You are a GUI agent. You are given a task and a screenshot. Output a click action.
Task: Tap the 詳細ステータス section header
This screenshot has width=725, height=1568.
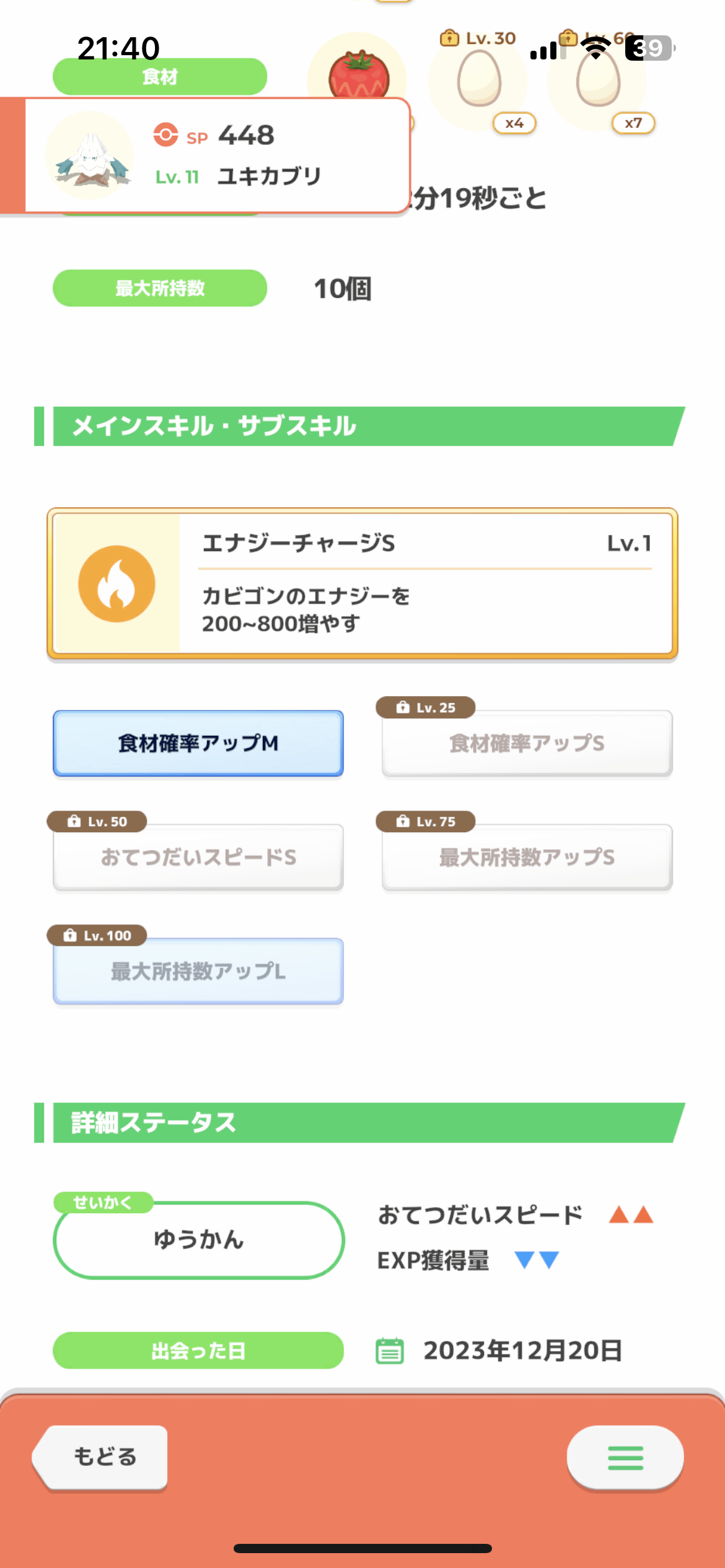[359, 1122]
